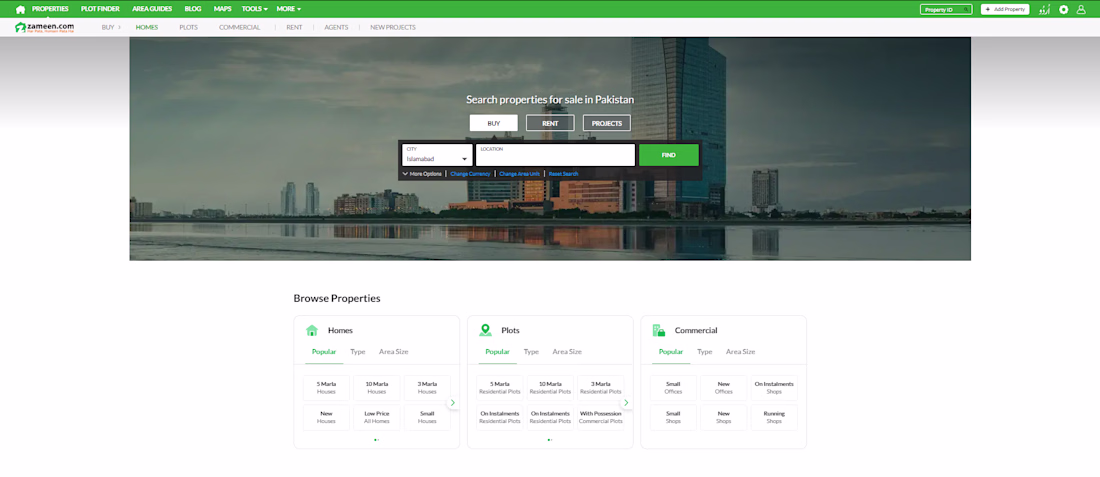Viewport: 1100px width, 477px height.
Task: Advance Plots carousel with right arrow
Action: click(626, 403)
